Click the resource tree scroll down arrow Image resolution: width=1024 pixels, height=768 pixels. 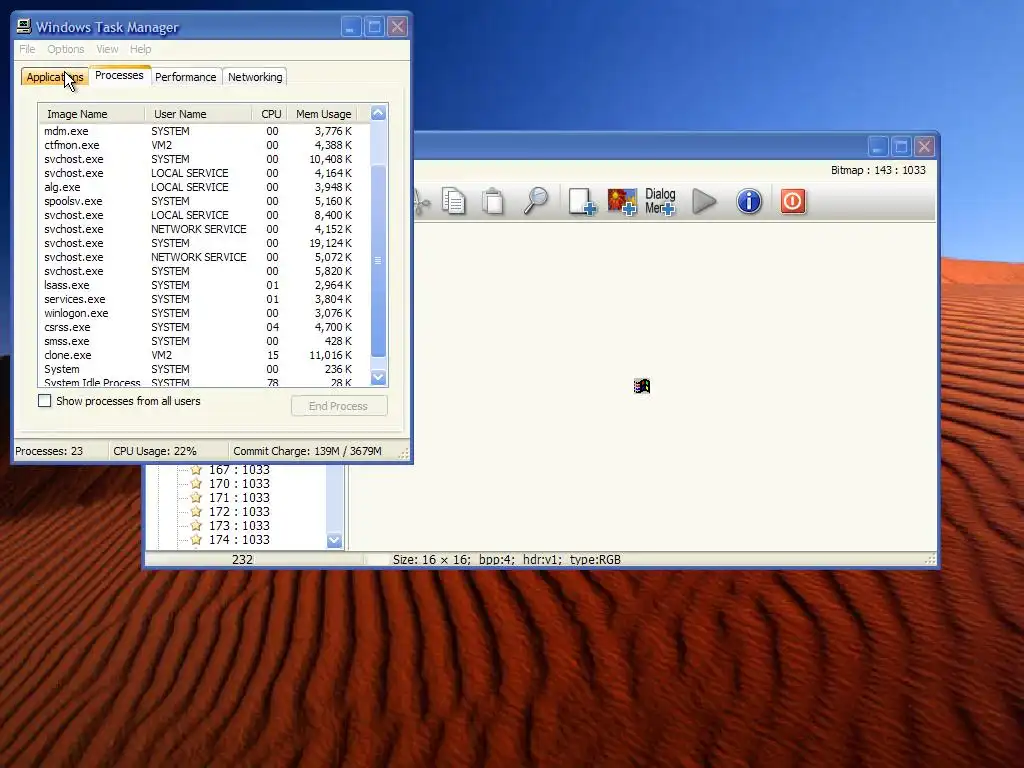[x=334, y=540]
